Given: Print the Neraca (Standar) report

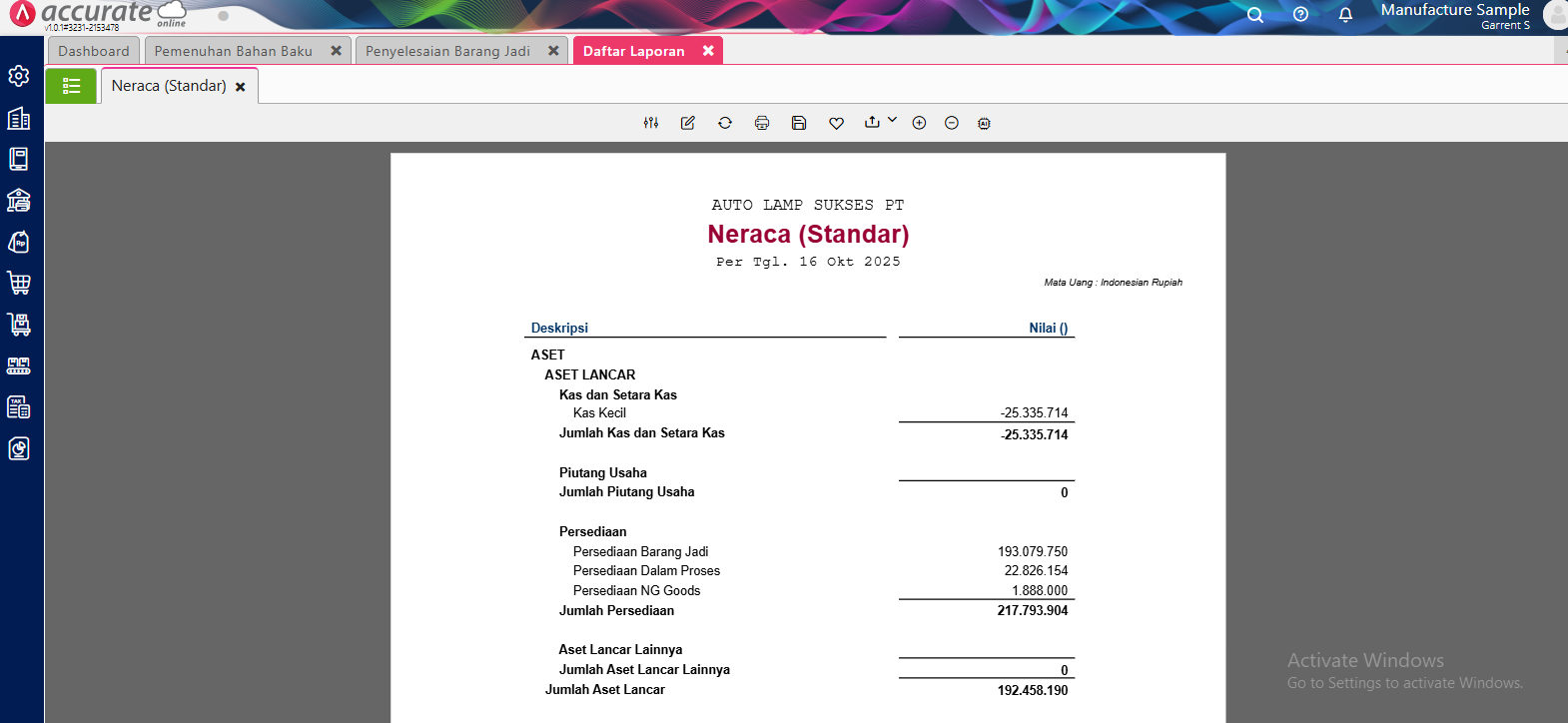Looking at the screenshot, I should tap(762, 123).
